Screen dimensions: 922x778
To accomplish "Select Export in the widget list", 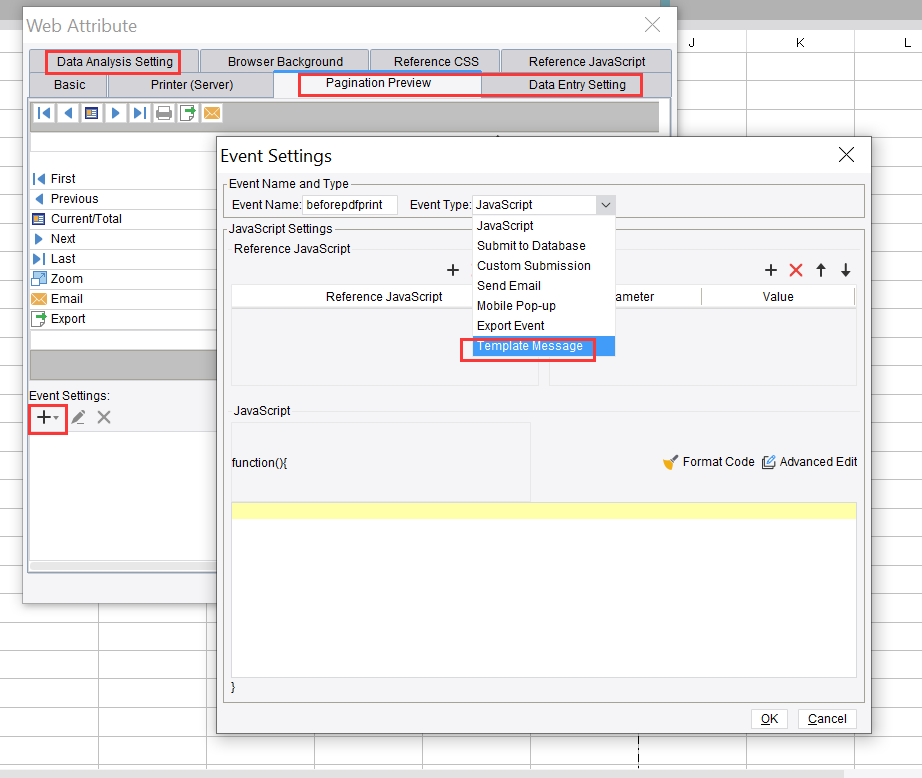I will pyautogui.click(x=123, y=319).
